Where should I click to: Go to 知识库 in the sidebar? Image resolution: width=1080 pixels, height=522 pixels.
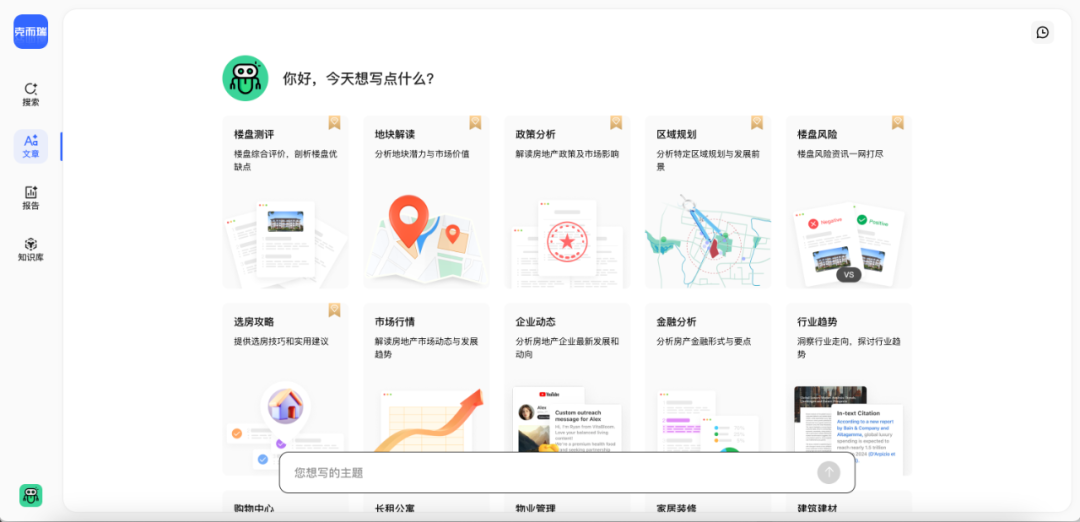[x=31, y=250]
